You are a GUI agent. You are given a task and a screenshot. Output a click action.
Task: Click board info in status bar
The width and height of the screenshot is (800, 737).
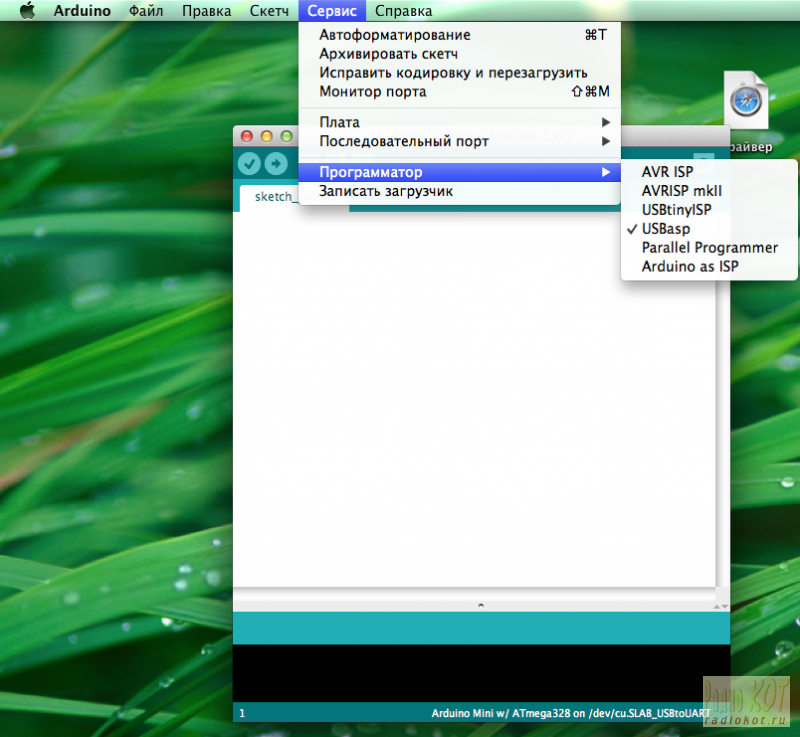click(570, 713)
